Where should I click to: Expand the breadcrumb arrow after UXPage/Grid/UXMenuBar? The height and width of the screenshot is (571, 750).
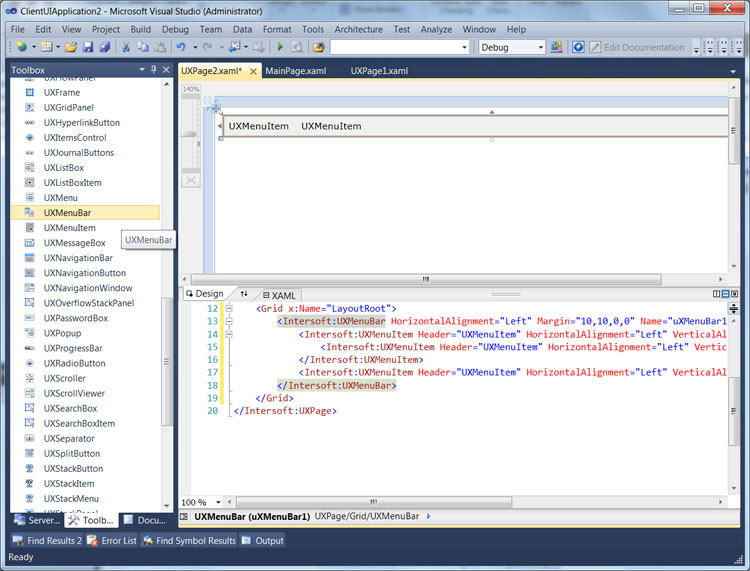pos(429,516)
